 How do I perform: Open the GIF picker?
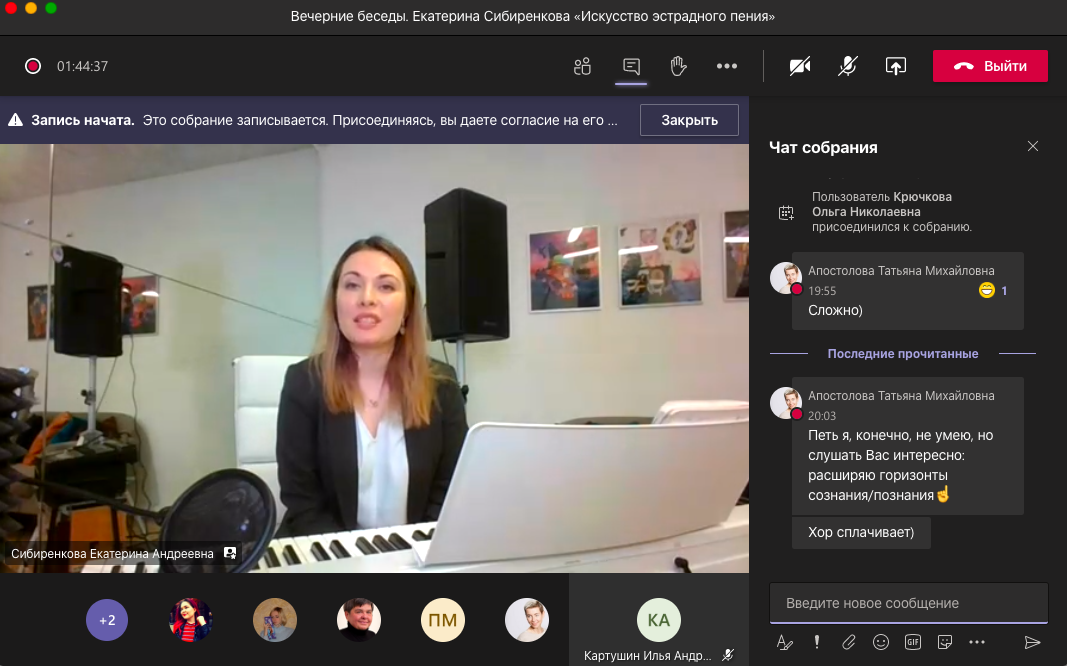tap(912, 642)
